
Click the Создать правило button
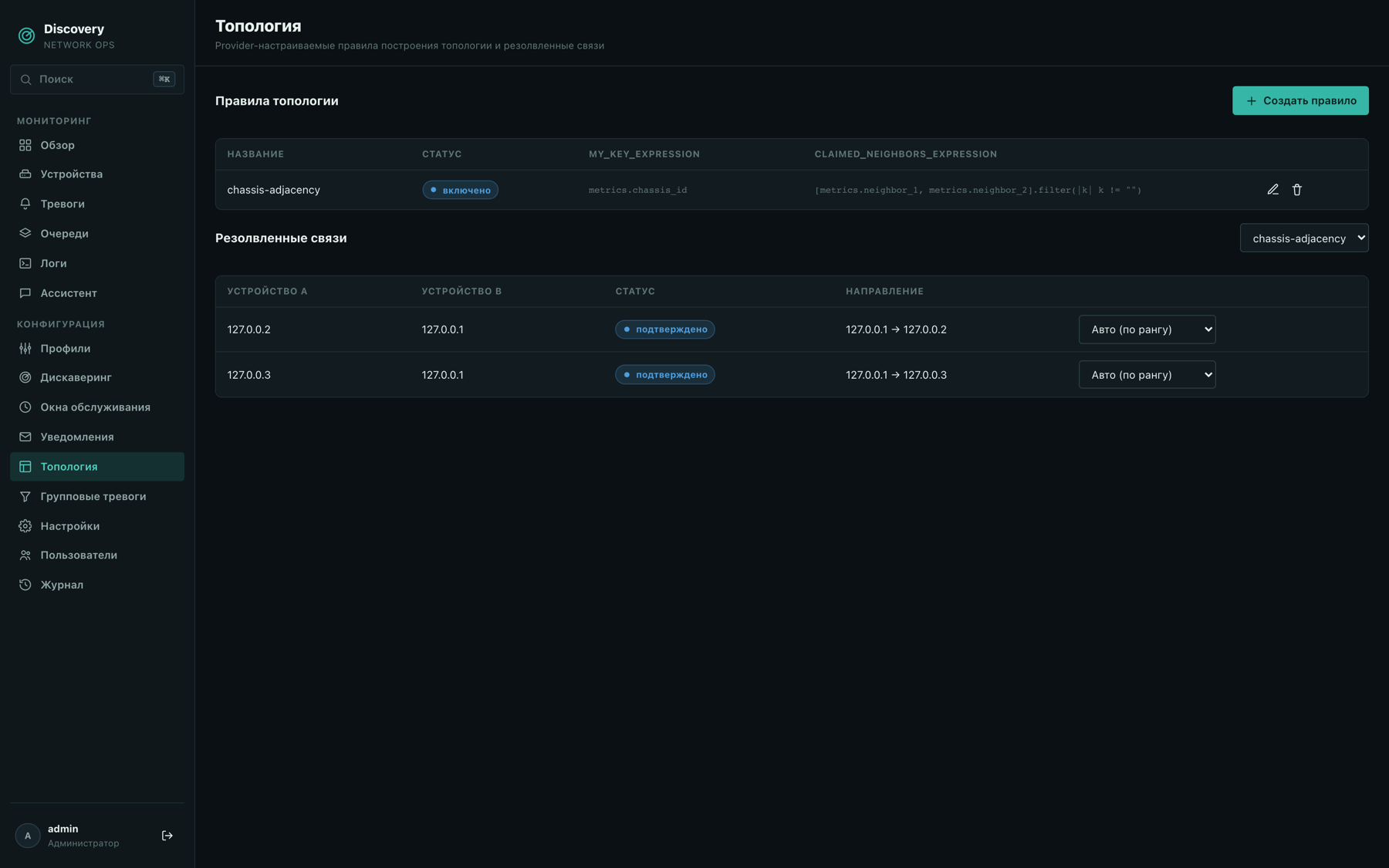pos(1300,100)
